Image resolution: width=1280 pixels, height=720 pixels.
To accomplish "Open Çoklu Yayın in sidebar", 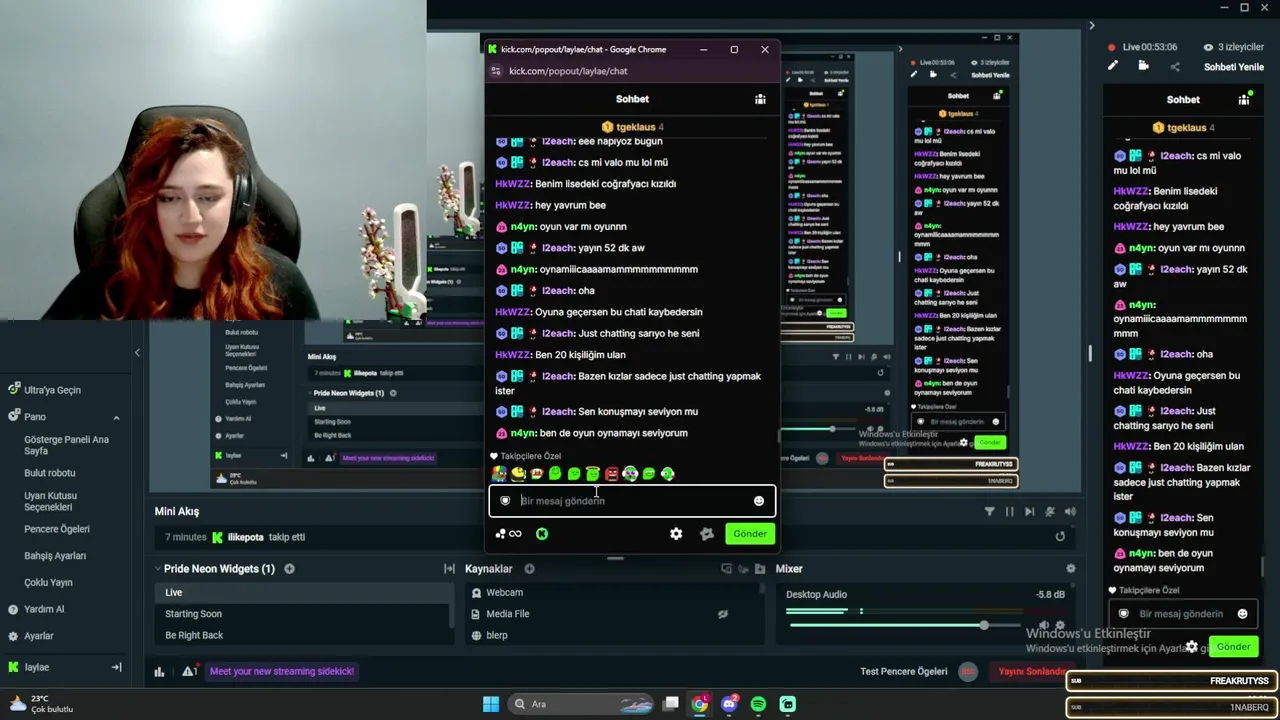I will click(48, 583).
